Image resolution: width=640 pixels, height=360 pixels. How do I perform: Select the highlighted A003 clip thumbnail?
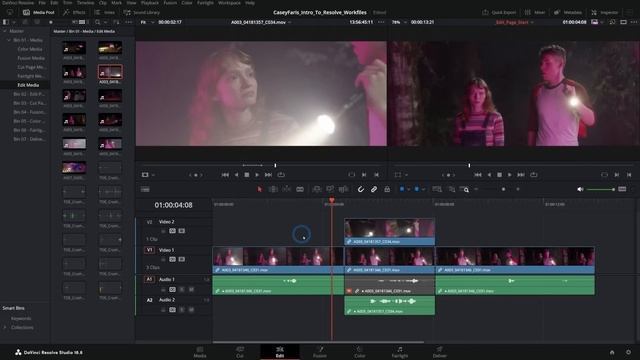(110, 72)
